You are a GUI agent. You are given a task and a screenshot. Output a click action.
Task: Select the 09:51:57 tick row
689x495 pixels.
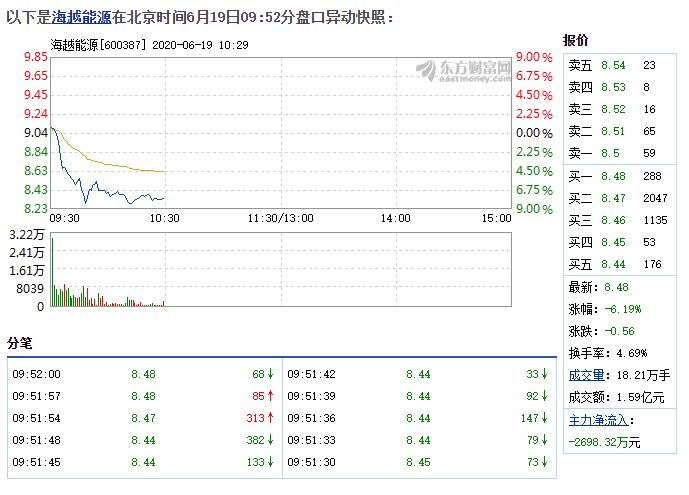pyautogui.click(x=143, y=396)
